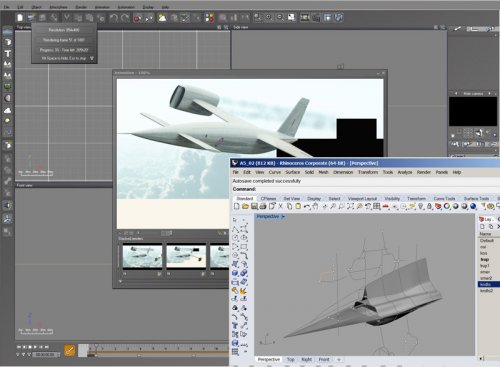500x367 pixels.
Task: Switch to the Right viewport tab
Action: [306, 360]
